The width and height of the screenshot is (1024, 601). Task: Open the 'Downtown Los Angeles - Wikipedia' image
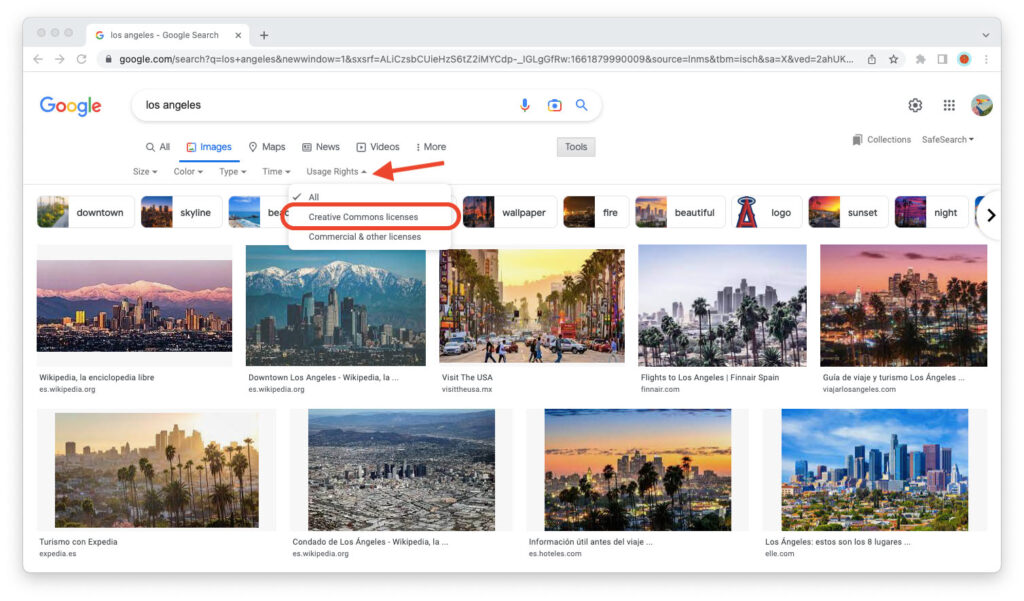(x=336, y=306)
